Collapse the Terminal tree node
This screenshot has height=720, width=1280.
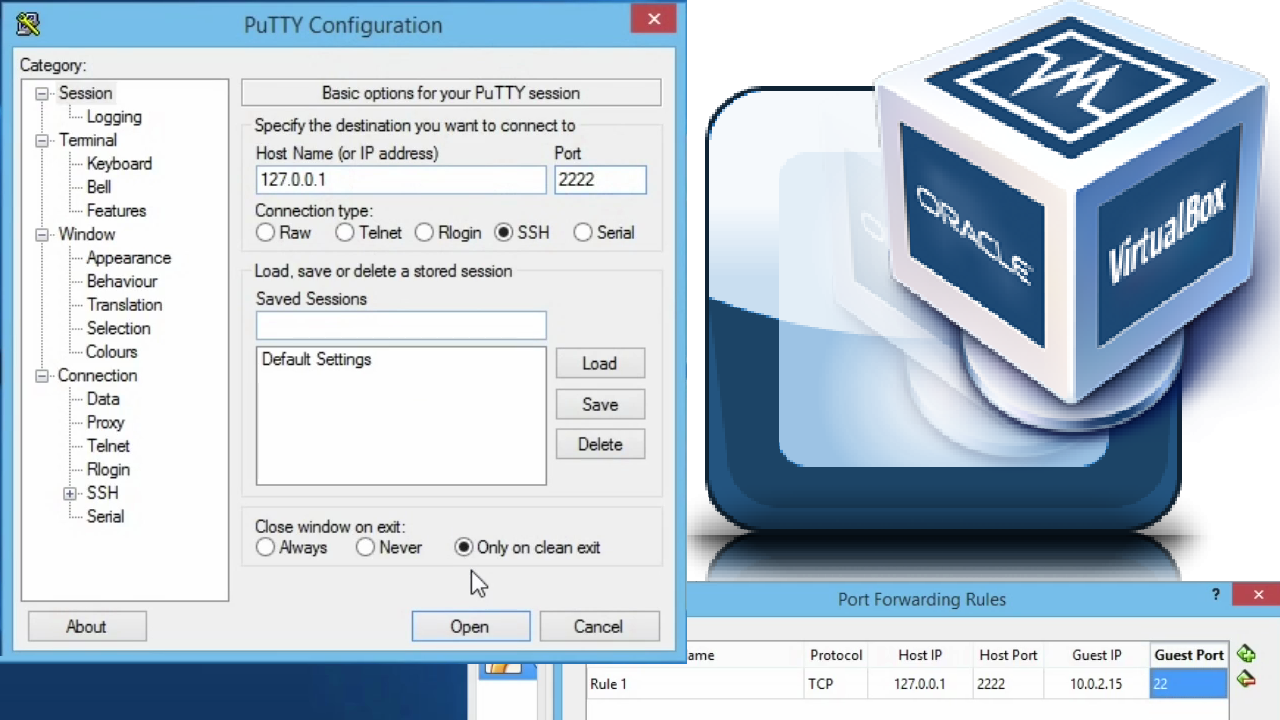point(42,140)
